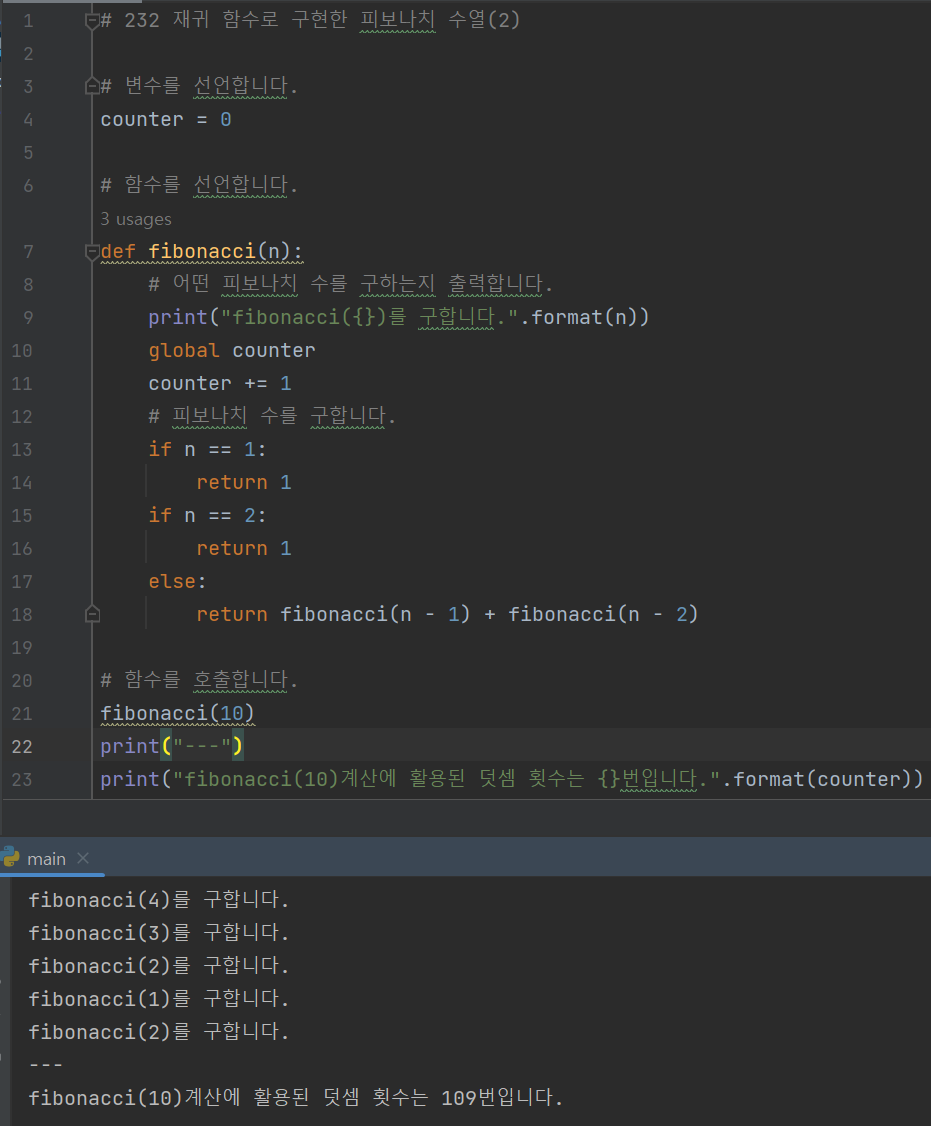The image size is (931, 1126).
Task: Click console output 'fibonacci(1)를 구합니다.'
Action: click(x=159, y=999)
